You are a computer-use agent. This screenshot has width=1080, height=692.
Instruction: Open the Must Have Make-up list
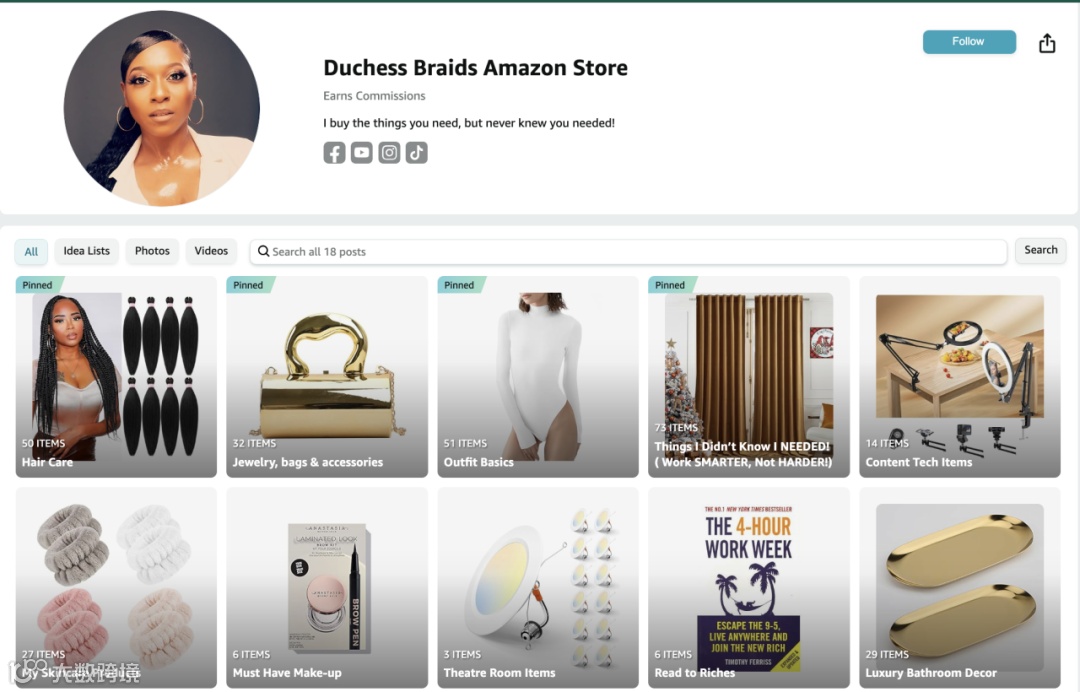(327, 587)
